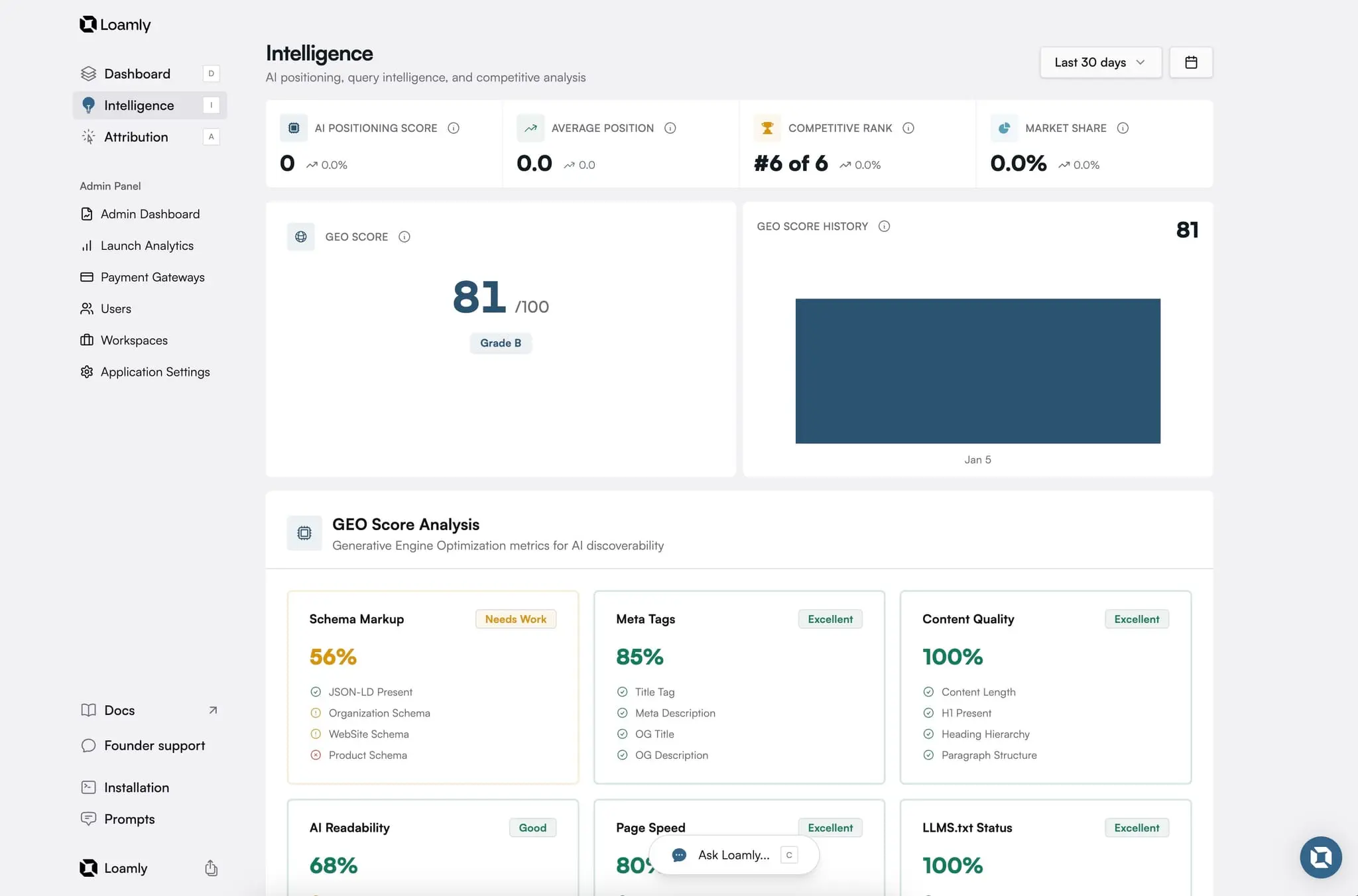
Task: Click the Excellent badge on Content Quality
Action: click(1137, 619)
